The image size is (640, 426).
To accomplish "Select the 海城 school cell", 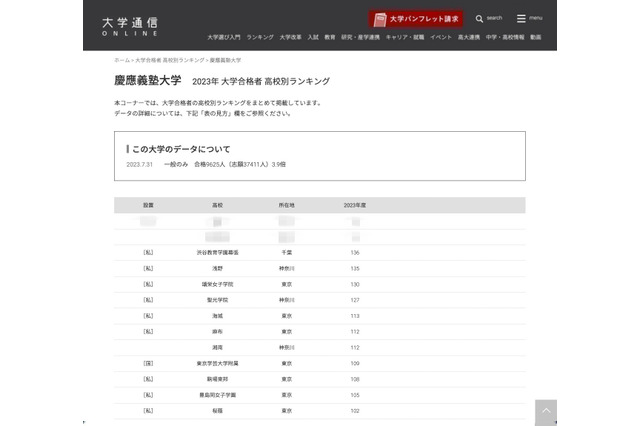I will coord(218,316).
